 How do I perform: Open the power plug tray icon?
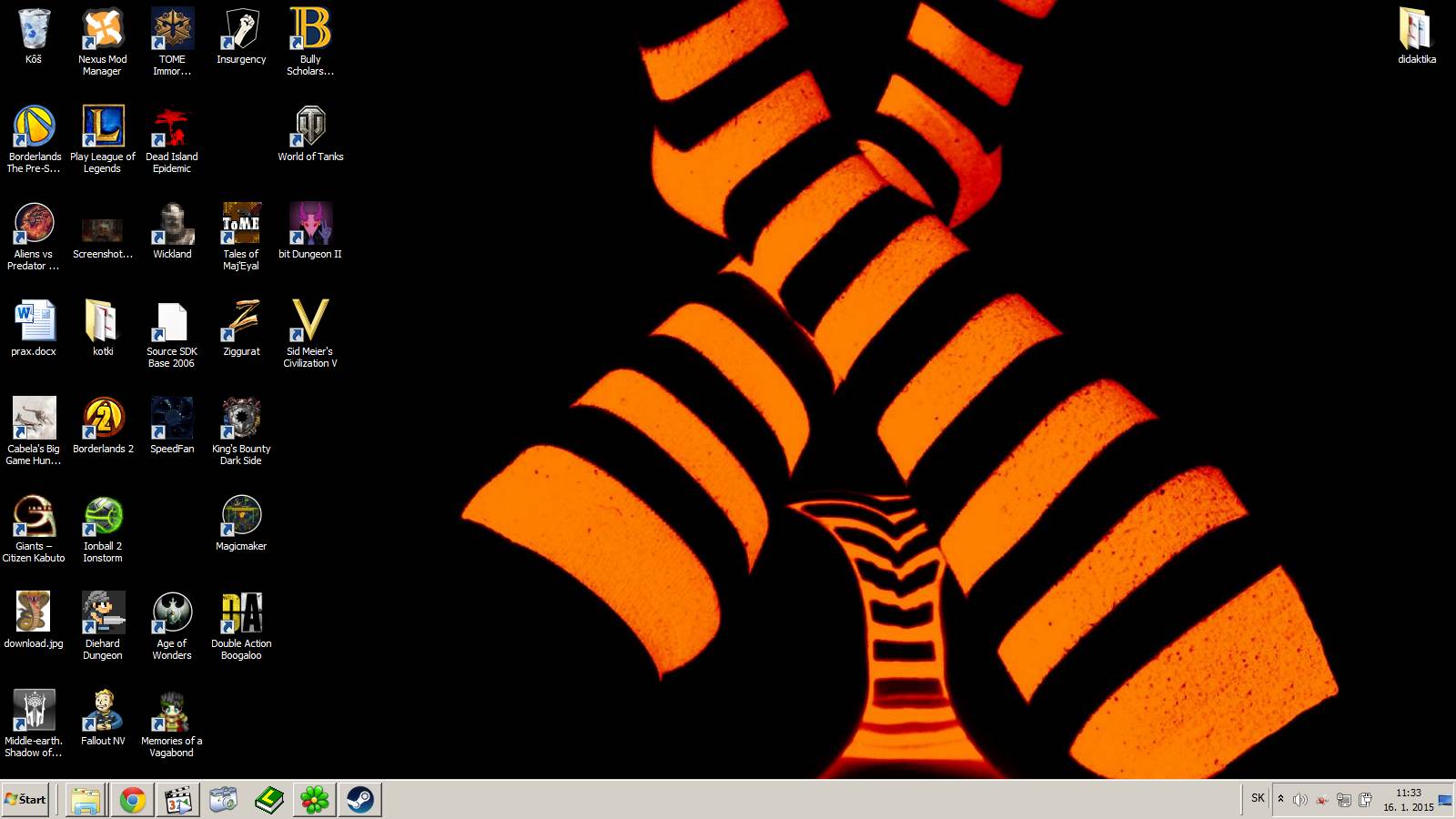[x=1366, y=800]
